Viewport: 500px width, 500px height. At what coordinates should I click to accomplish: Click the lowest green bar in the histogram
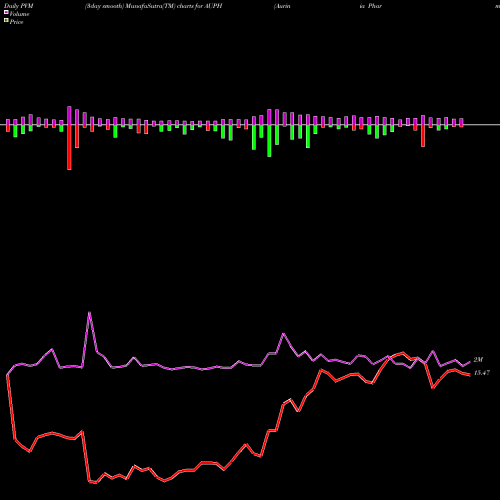(x=269, y=140)
